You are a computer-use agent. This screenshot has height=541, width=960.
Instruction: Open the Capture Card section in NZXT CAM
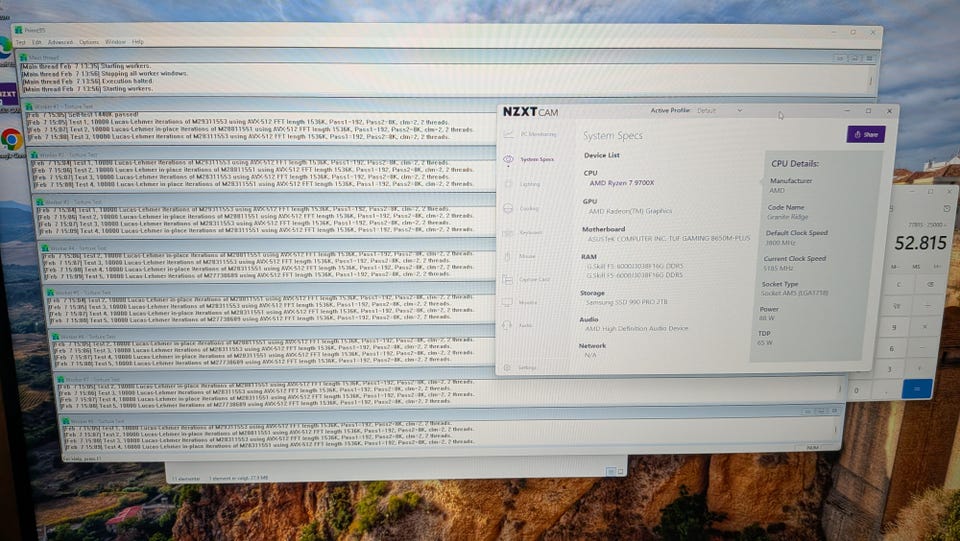click(x=527, y=279)
